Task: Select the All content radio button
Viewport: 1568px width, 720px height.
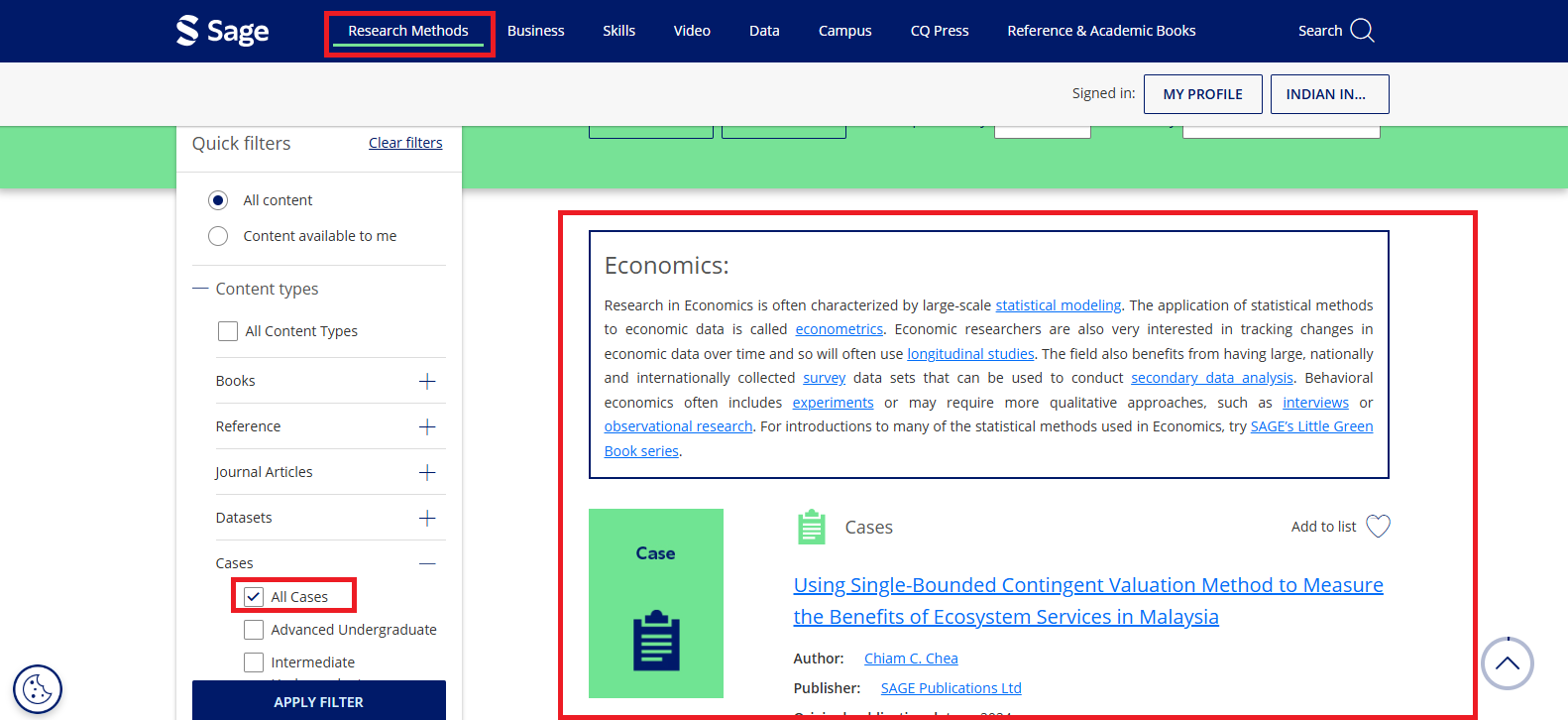Action: click(218, 200)
